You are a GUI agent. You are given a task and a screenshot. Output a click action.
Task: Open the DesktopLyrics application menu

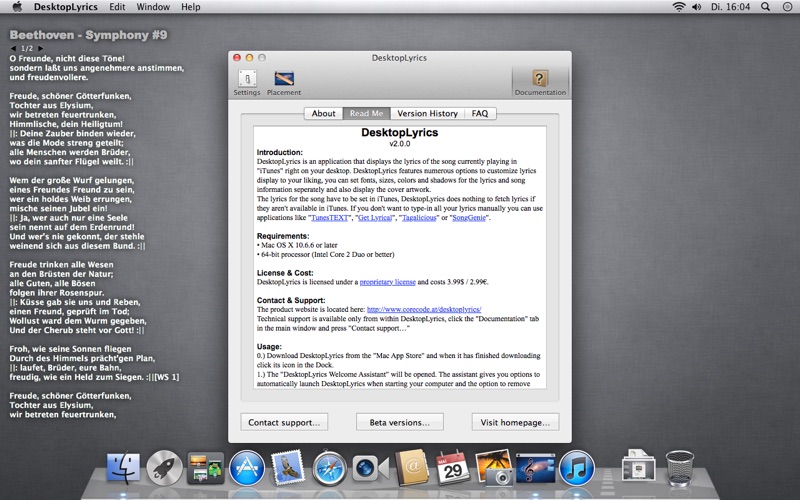tap(65, 7)
